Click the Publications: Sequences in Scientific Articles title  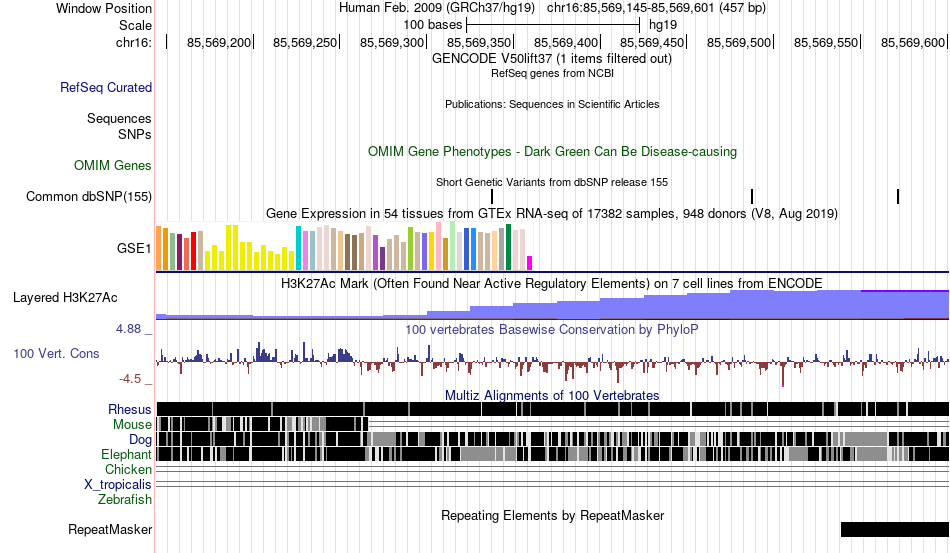(x=552, y=104)
